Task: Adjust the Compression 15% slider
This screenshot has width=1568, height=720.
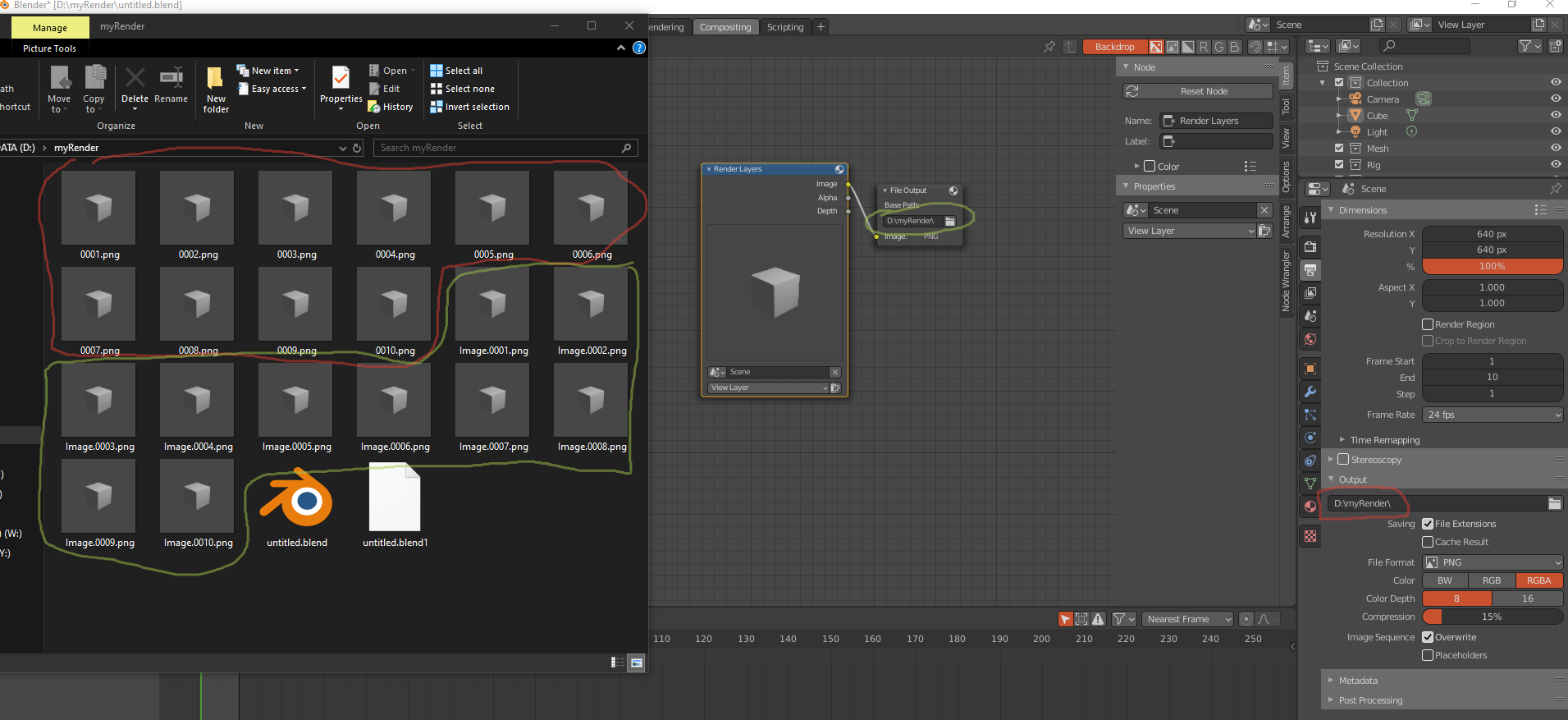Action: (1493, 617)
